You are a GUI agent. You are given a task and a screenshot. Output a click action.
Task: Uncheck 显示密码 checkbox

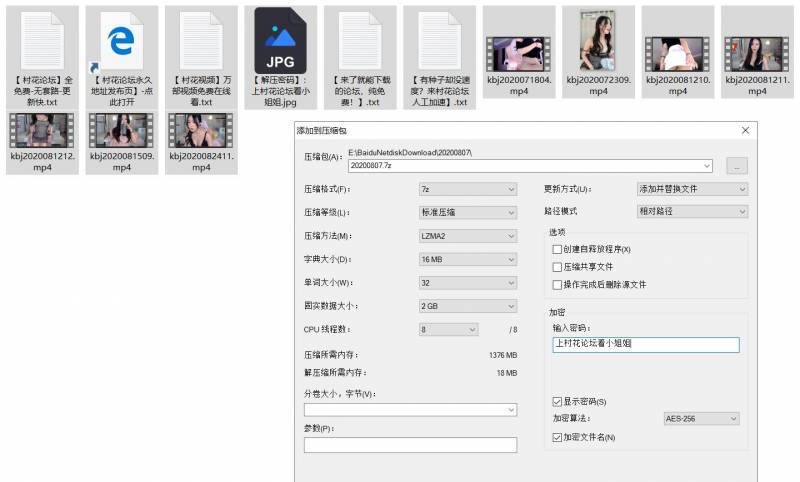point(557,402)
